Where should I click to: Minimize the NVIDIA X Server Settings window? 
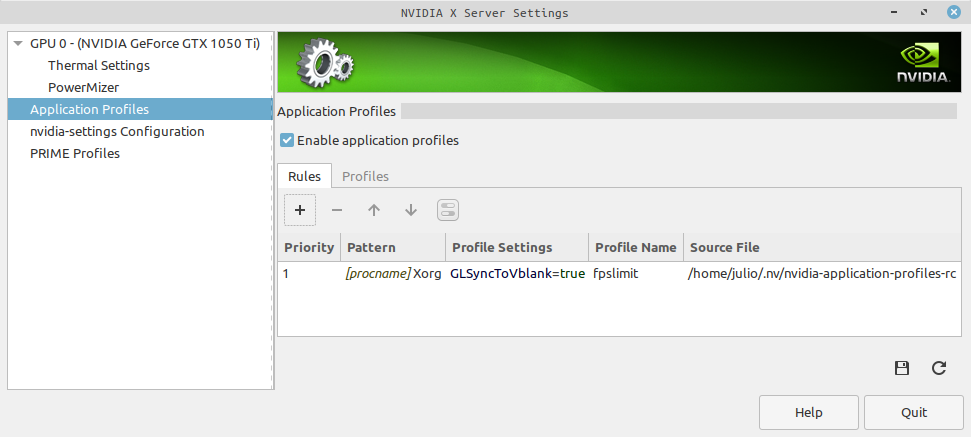coord(894,12)
